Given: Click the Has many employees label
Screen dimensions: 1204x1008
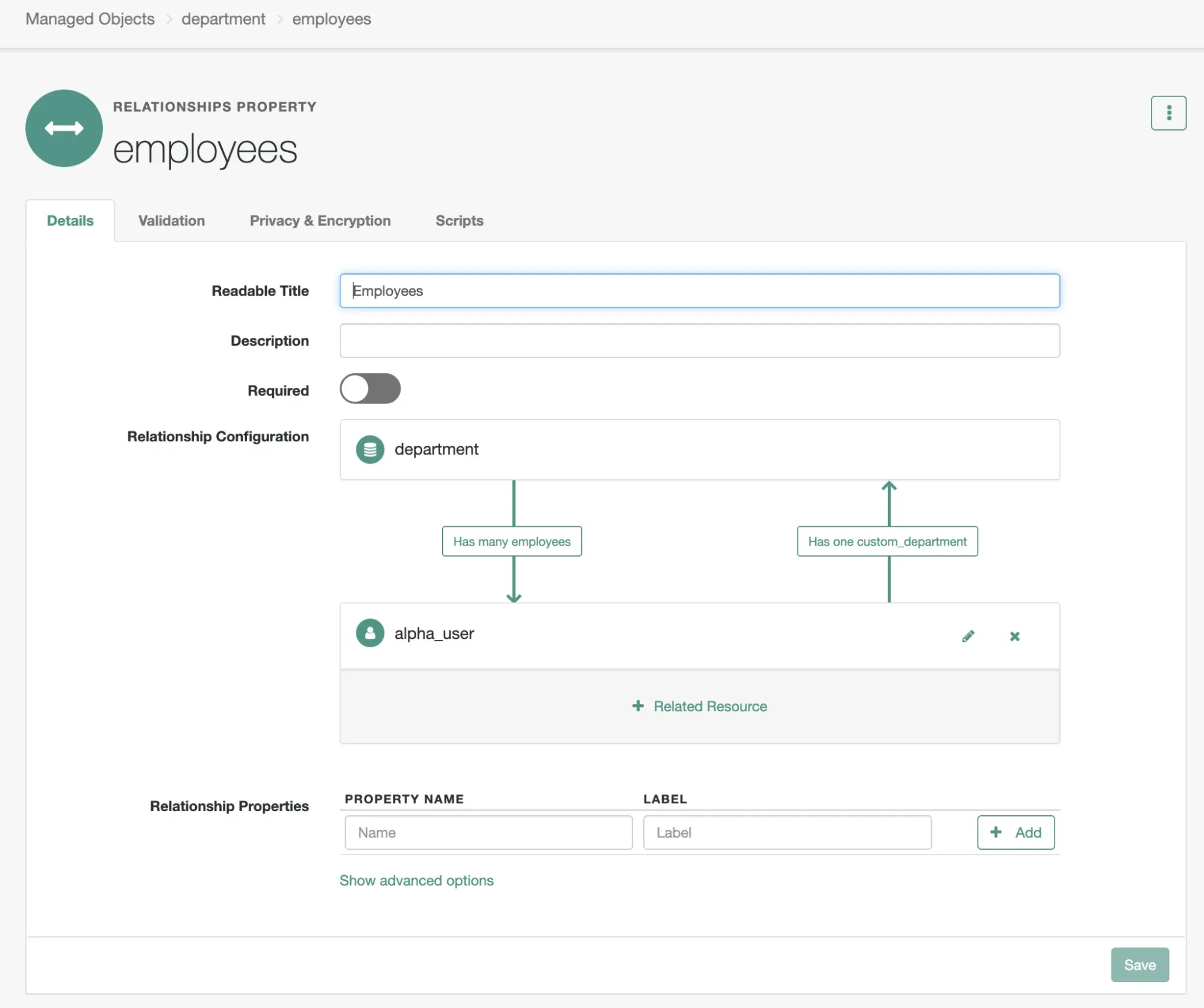Looking at the screenshot, I should (x=511, y=541).
